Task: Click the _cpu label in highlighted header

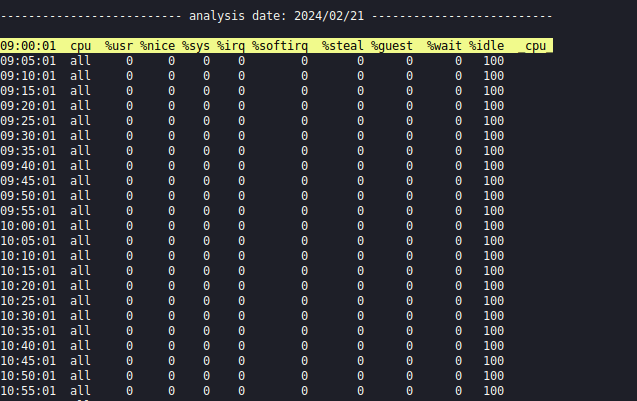Action: [x=535, y=46]
